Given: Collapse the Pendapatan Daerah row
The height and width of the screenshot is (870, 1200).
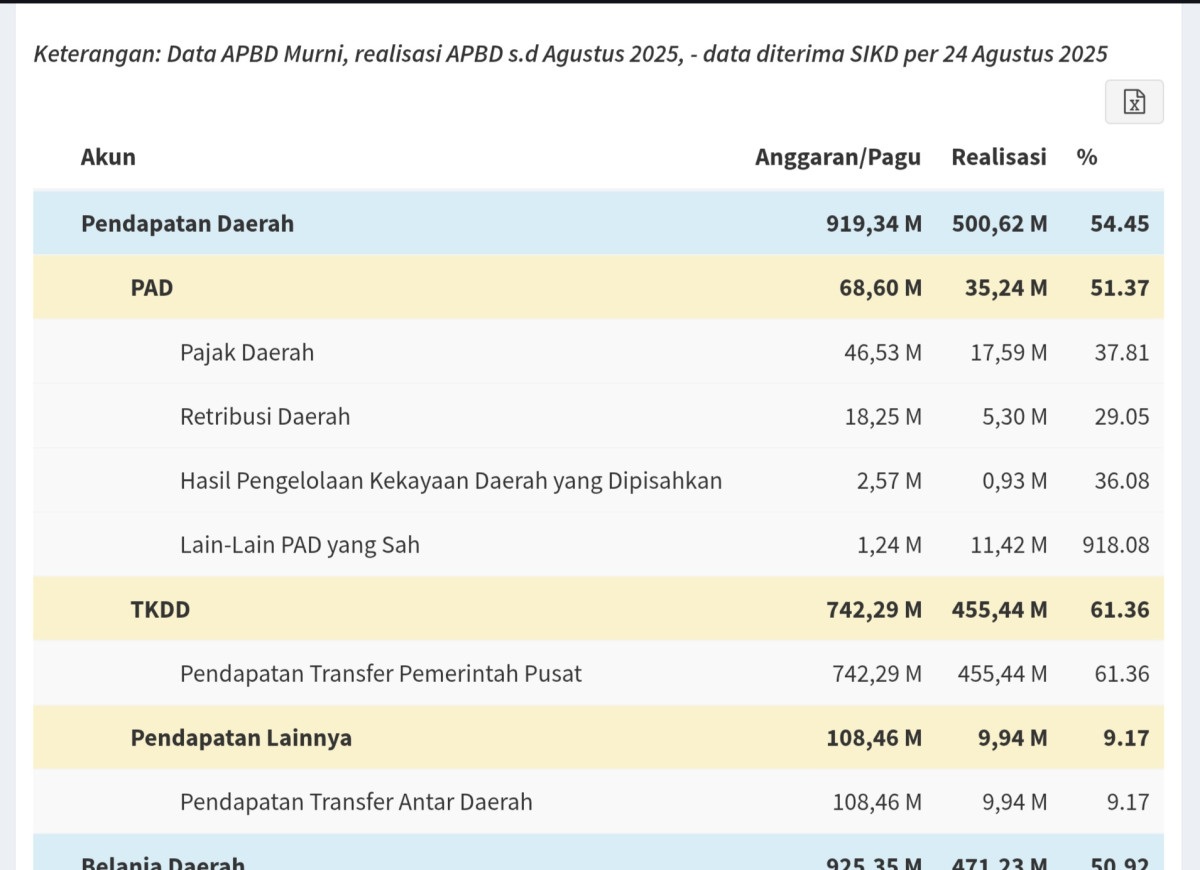Looking at the screenshot, I should pos(187,223).
